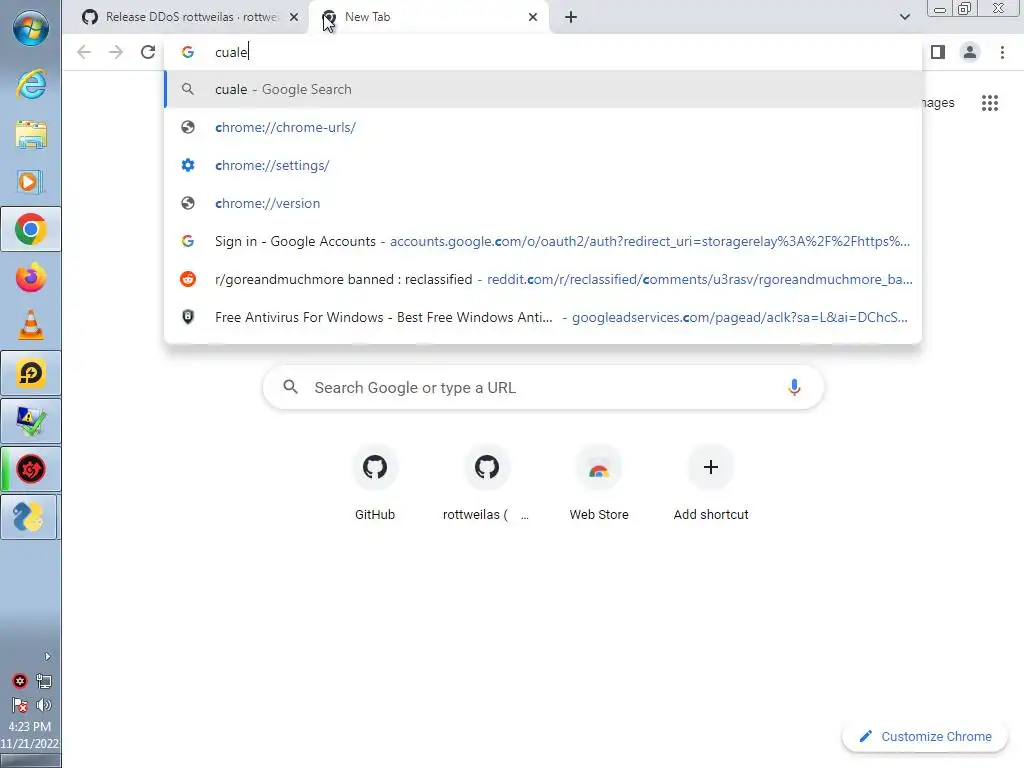This screenshot has width=1024, height=768.
Task: Open the profile avatar icon
Action: (969, 52)
